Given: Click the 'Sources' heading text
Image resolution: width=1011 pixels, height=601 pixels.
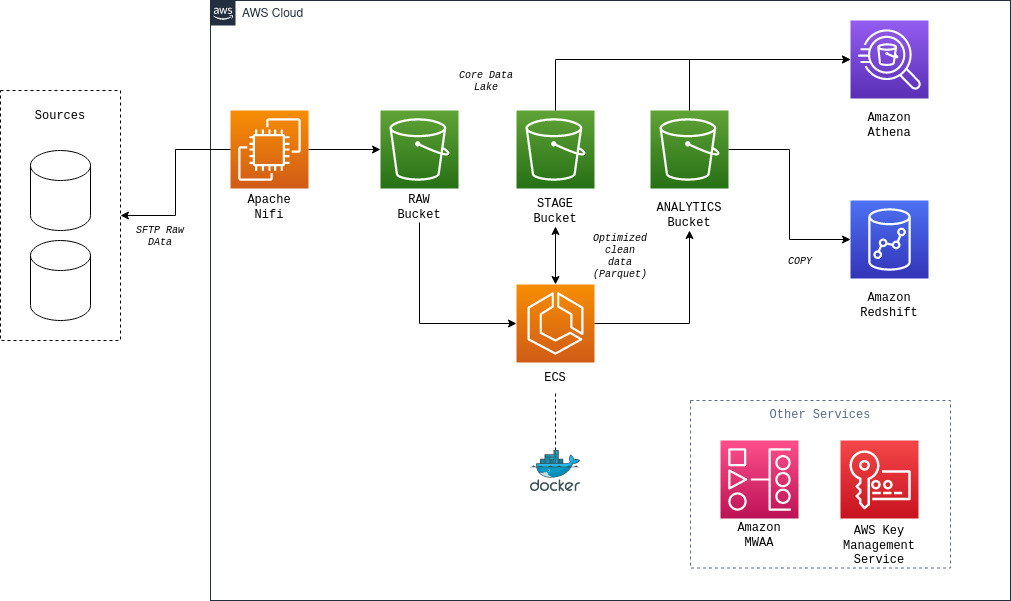Looking at the screenshot, I should 59,115.
